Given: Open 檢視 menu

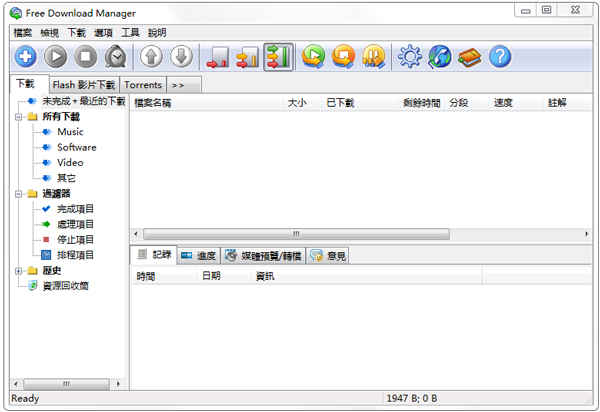Looking at the screenshot, I should [x=50, y=33].
